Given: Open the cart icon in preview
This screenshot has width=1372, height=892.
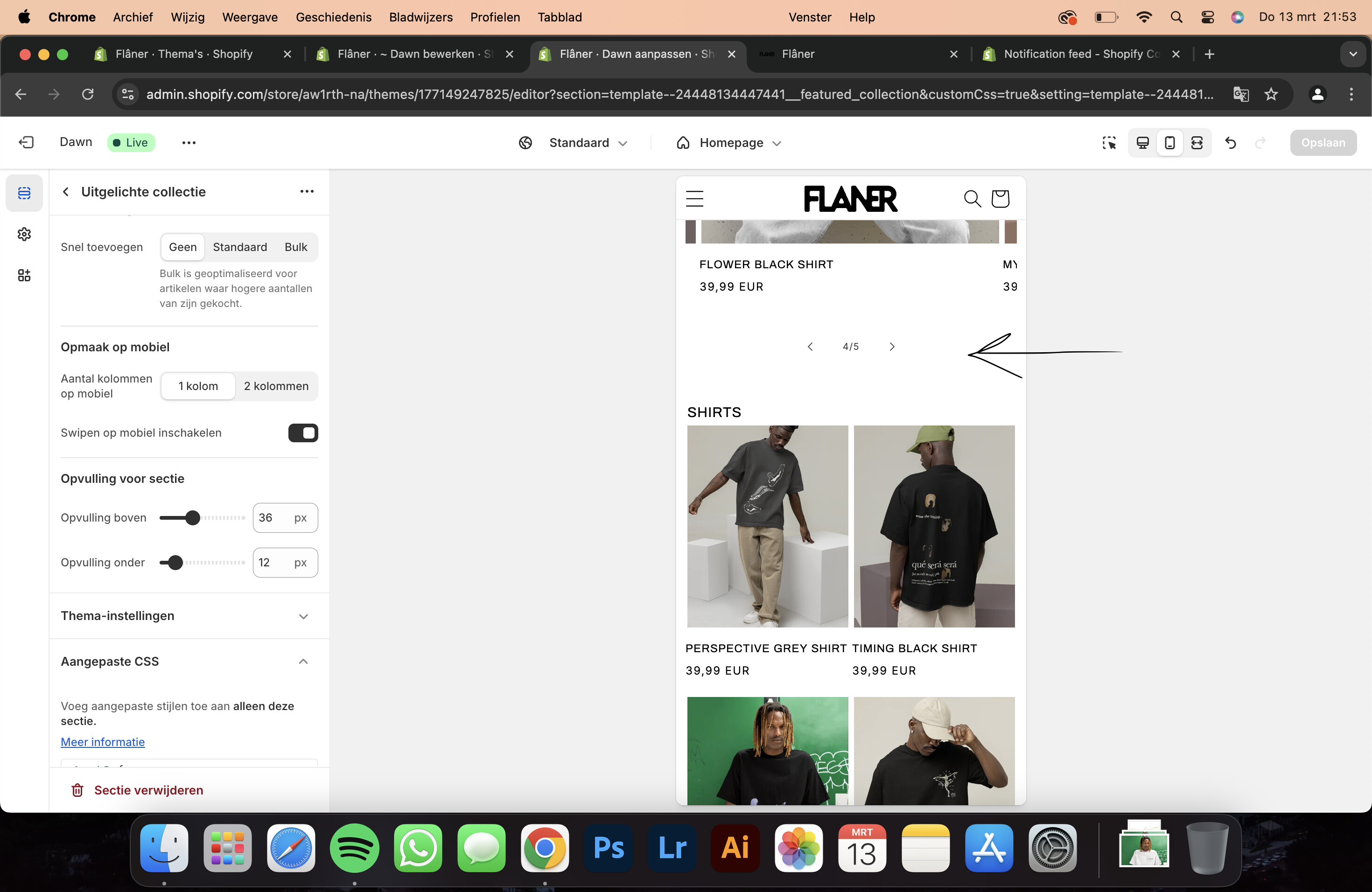Looking at the screenshot, I should [x=1000, y=198].
